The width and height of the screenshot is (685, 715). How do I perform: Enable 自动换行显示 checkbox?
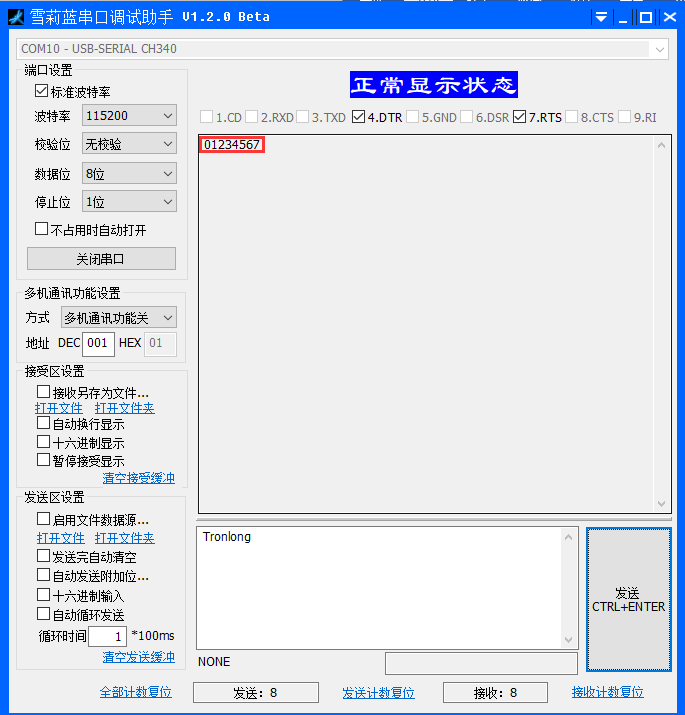coord(43,423)
